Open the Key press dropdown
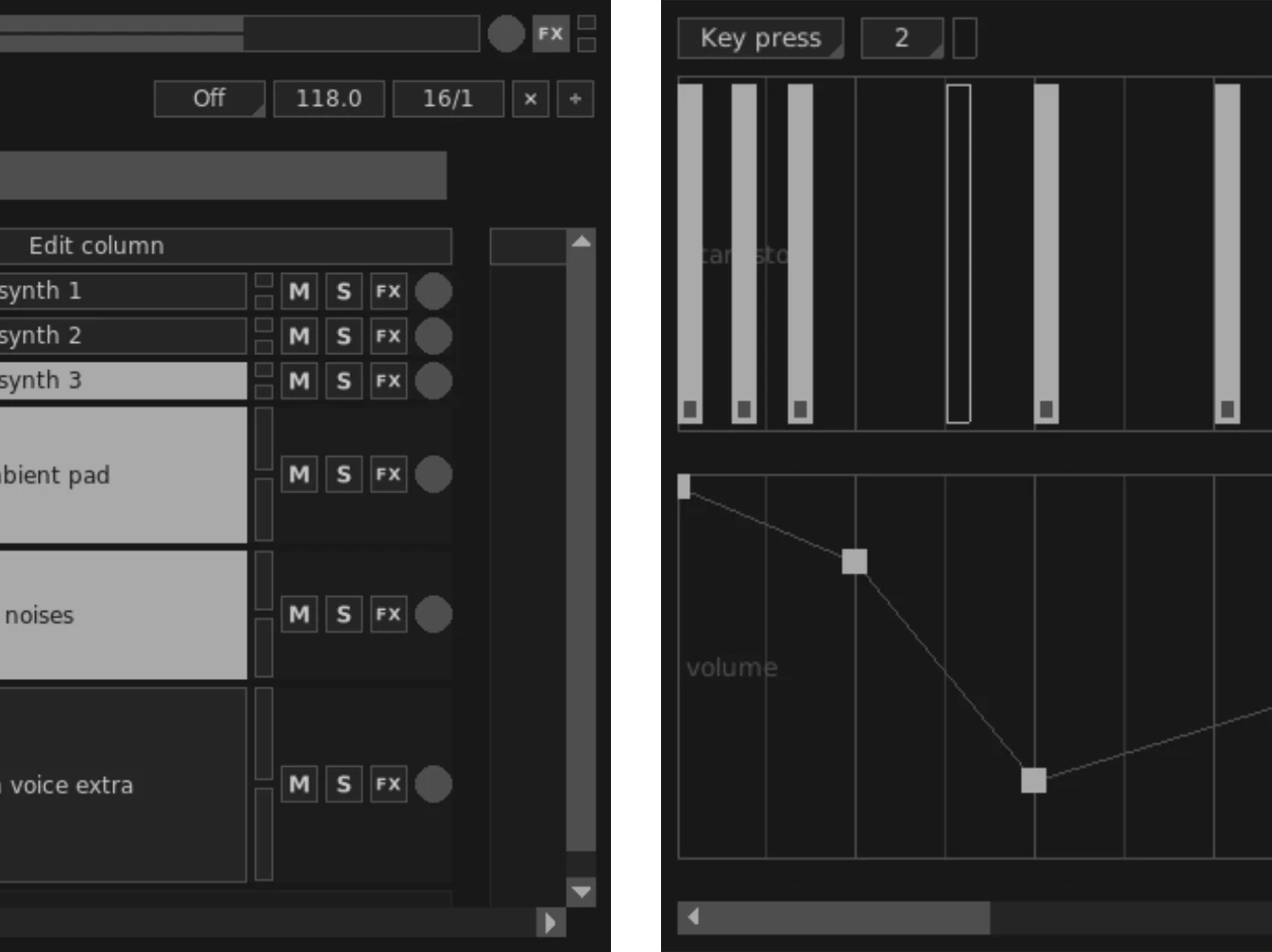 tap(760, 38)
